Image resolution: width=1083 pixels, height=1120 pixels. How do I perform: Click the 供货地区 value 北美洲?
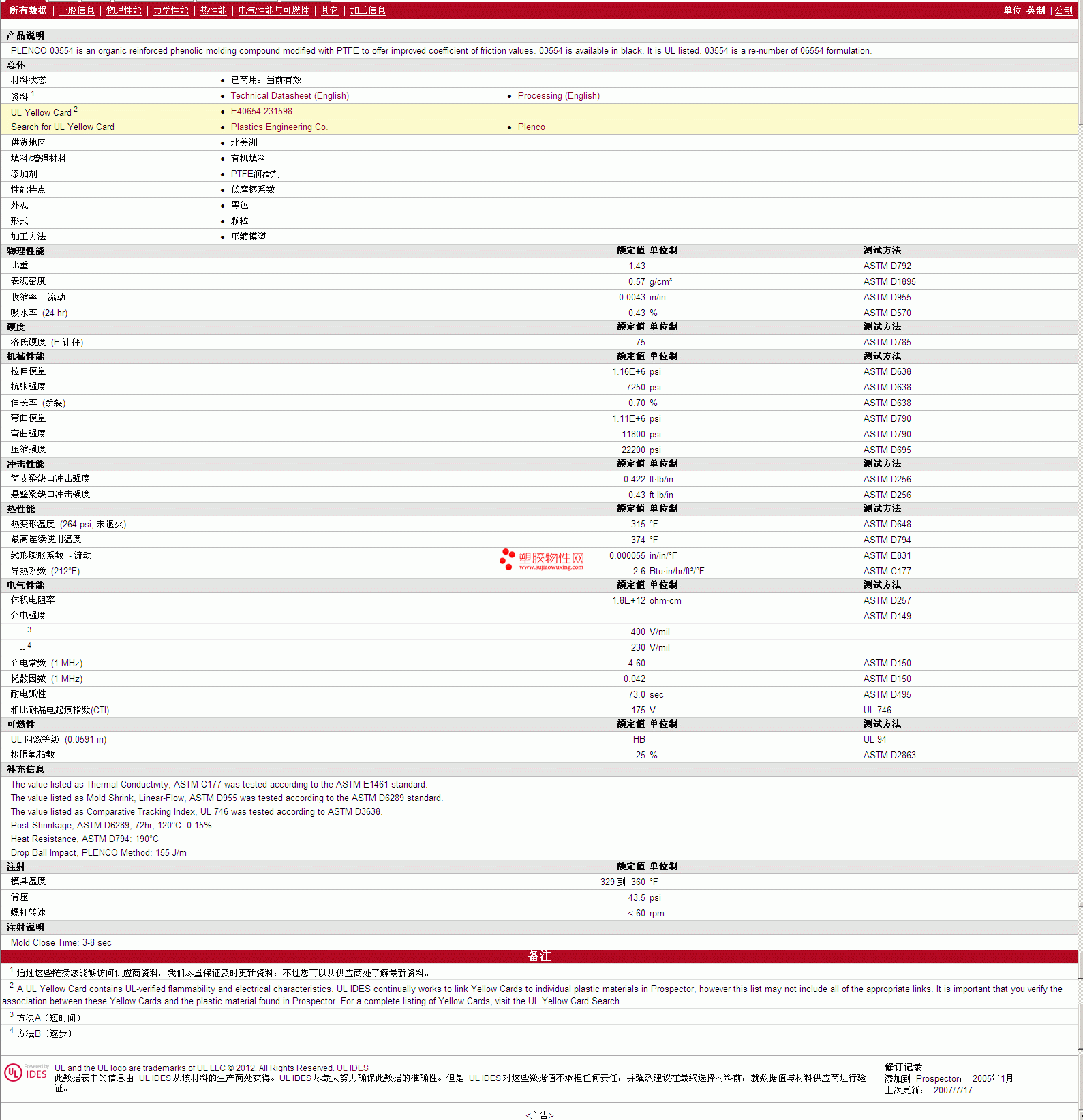244,143
